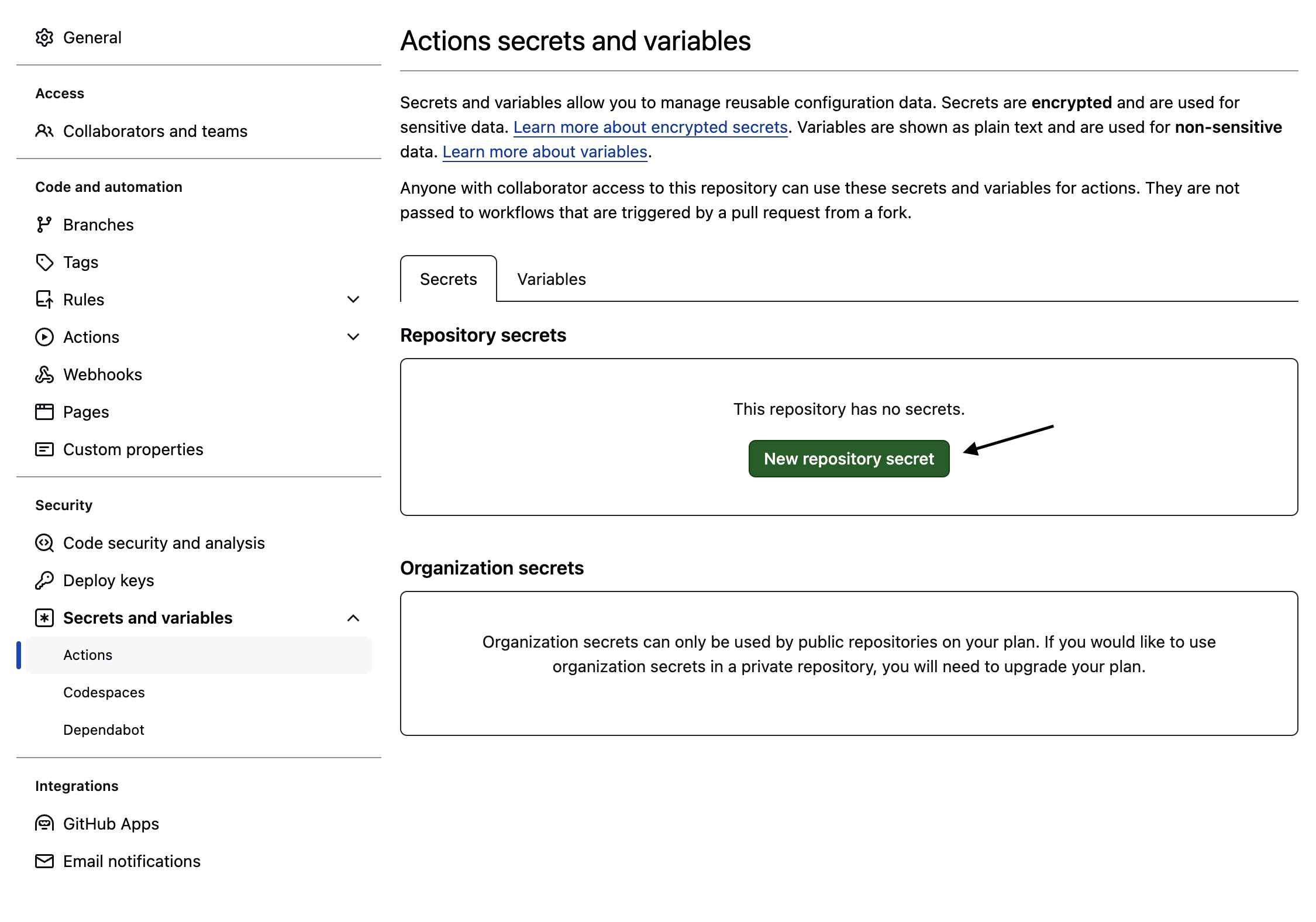The image size is (1316, 922).
Task: Click the New repository secret button
Action: [848, 459]
